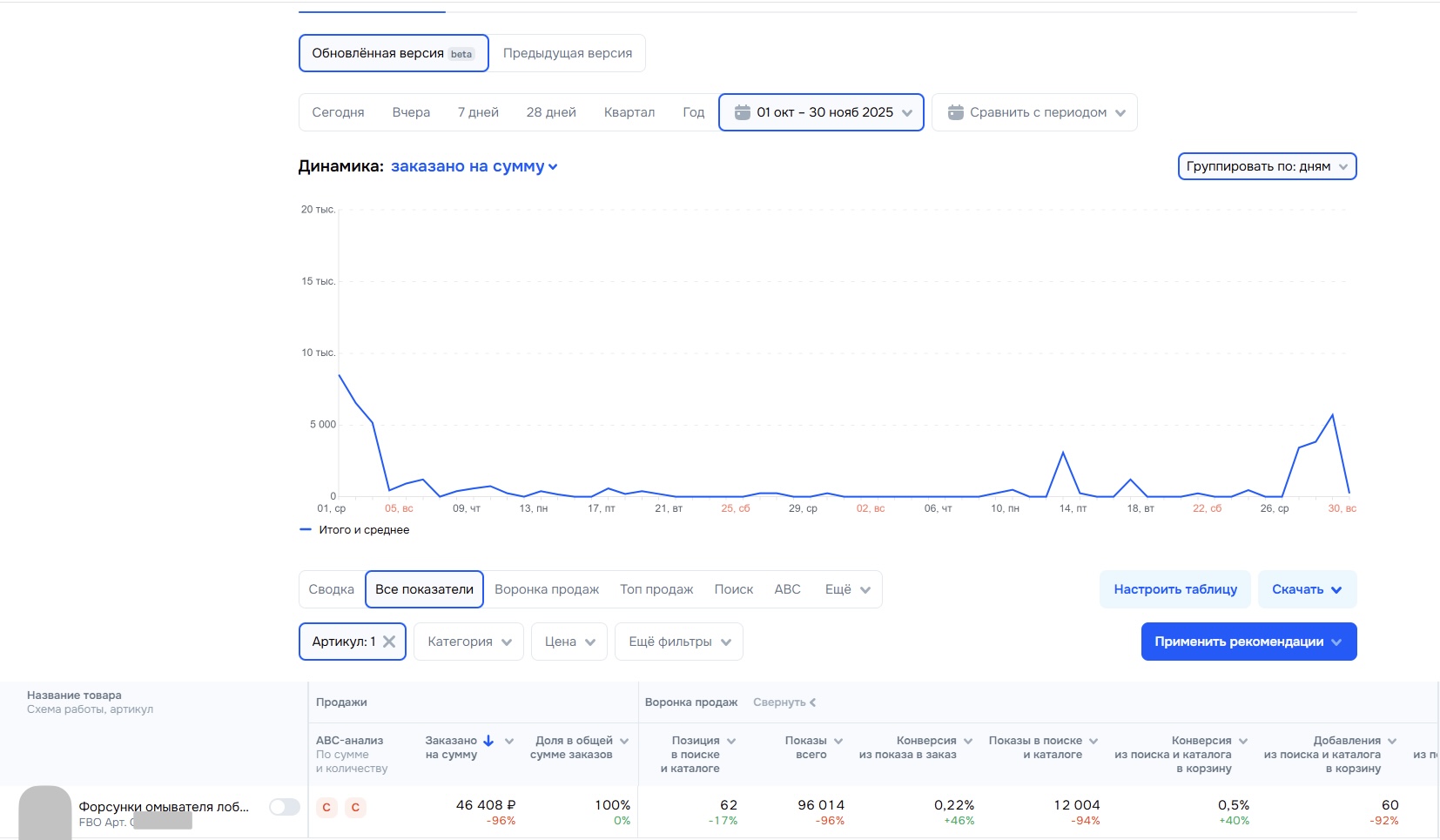Toggle Итого и среднее legend series
The width and height of the screenshot is (1440, 840).
pos(354,529)
